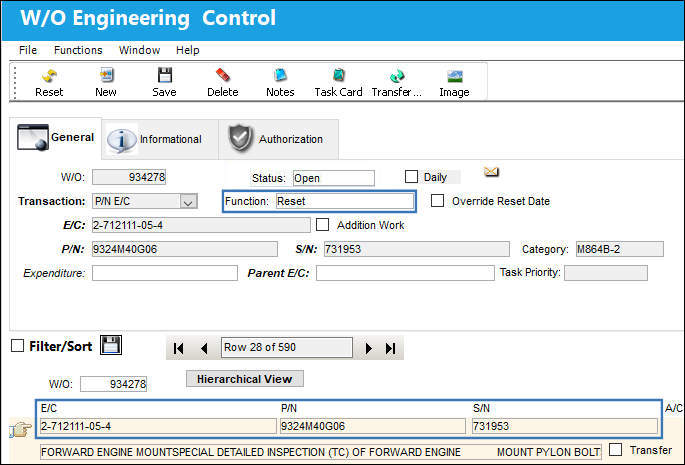685x465 pixels.
Task: Click the lower W/O filter field
Action: (114, 384)
